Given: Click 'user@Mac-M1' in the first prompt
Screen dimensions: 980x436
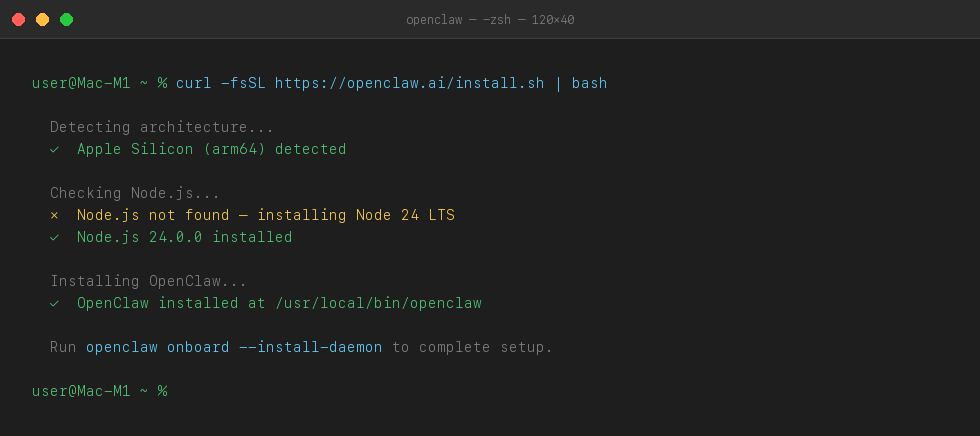Looking at the screenshot, I should pyautogui.click(x=81, y=83).
